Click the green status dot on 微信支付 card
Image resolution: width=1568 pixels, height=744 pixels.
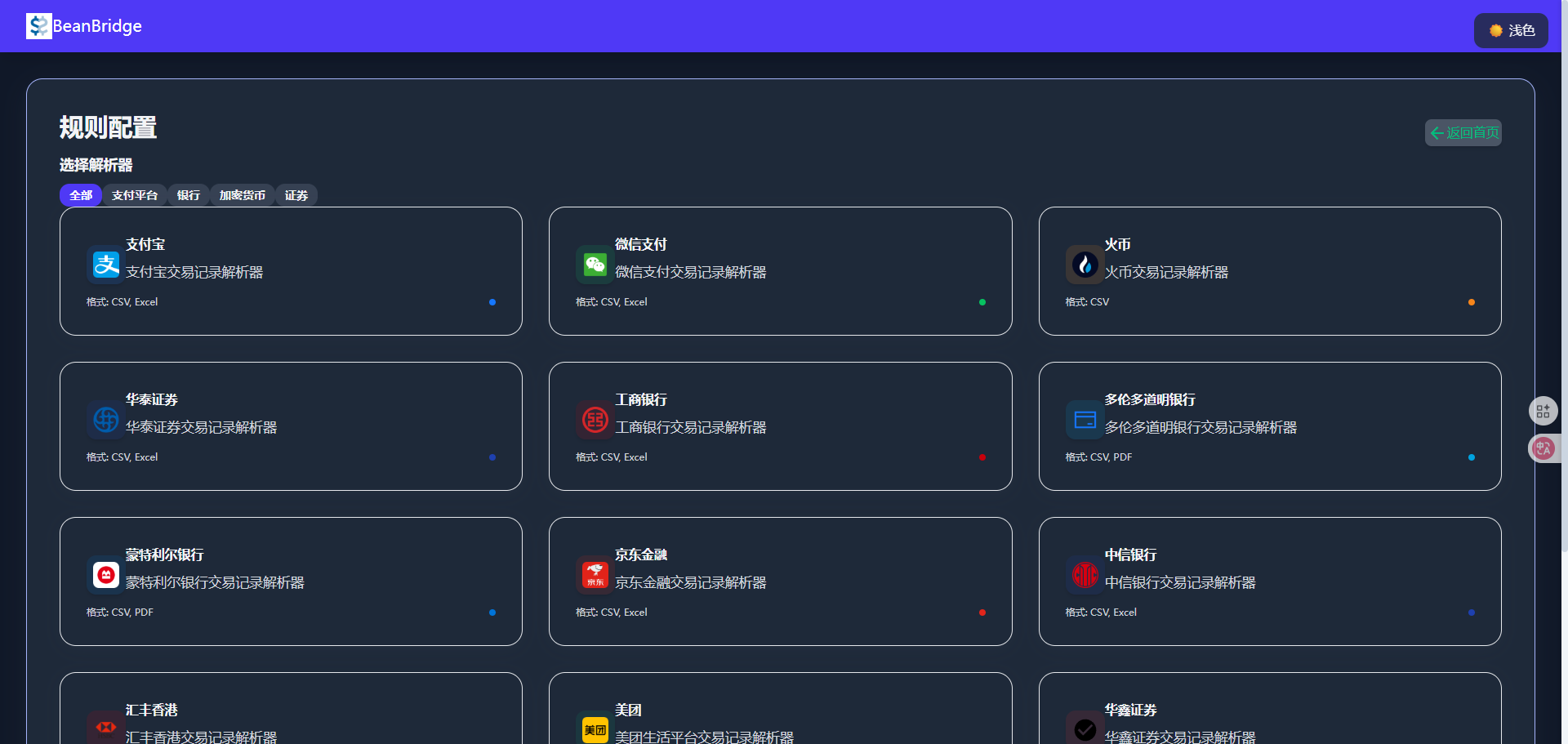coord(982,302)
